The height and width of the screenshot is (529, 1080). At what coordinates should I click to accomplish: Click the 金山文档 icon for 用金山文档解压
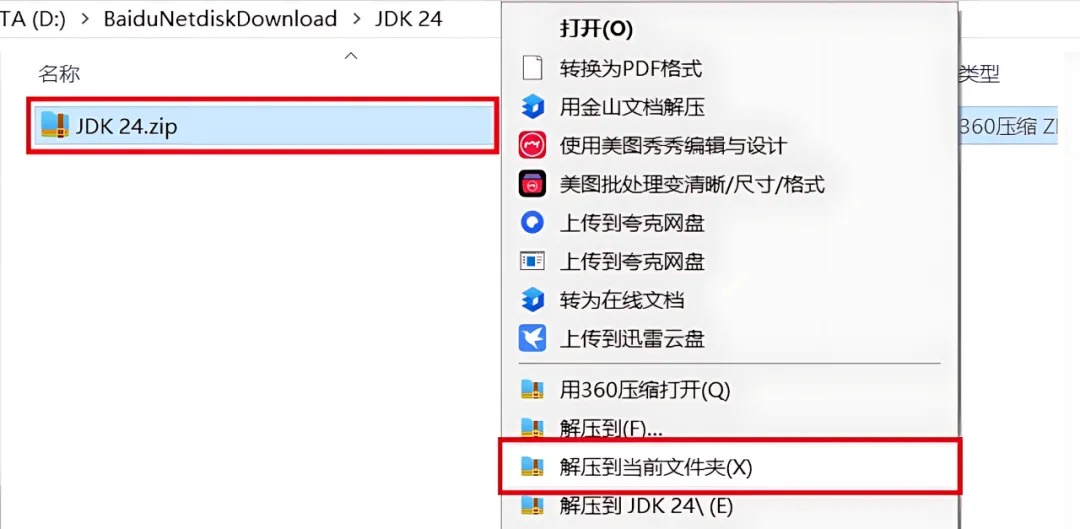532,107
